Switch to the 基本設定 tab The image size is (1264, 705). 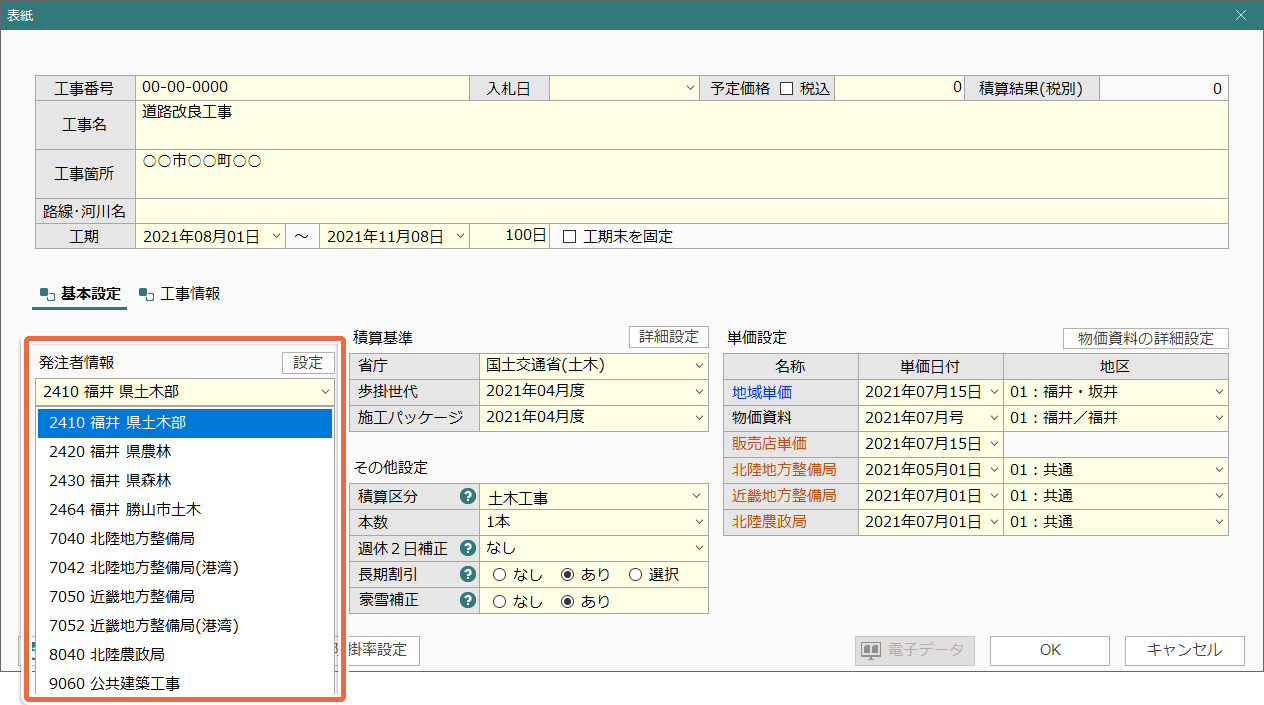(81, 294)
